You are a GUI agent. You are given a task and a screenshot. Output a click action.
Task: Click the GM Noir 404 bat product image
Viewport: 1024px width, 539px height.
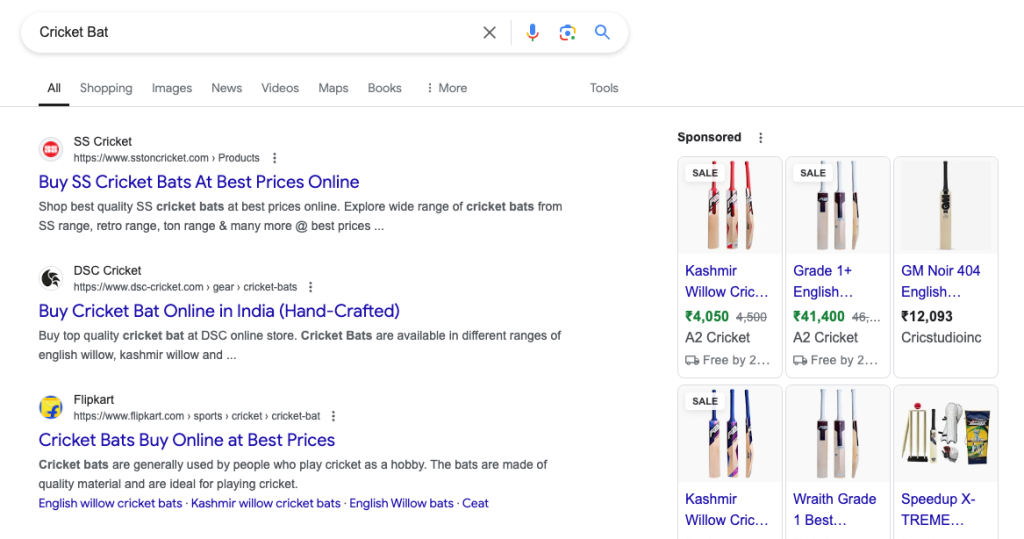[x=945, y=205]
